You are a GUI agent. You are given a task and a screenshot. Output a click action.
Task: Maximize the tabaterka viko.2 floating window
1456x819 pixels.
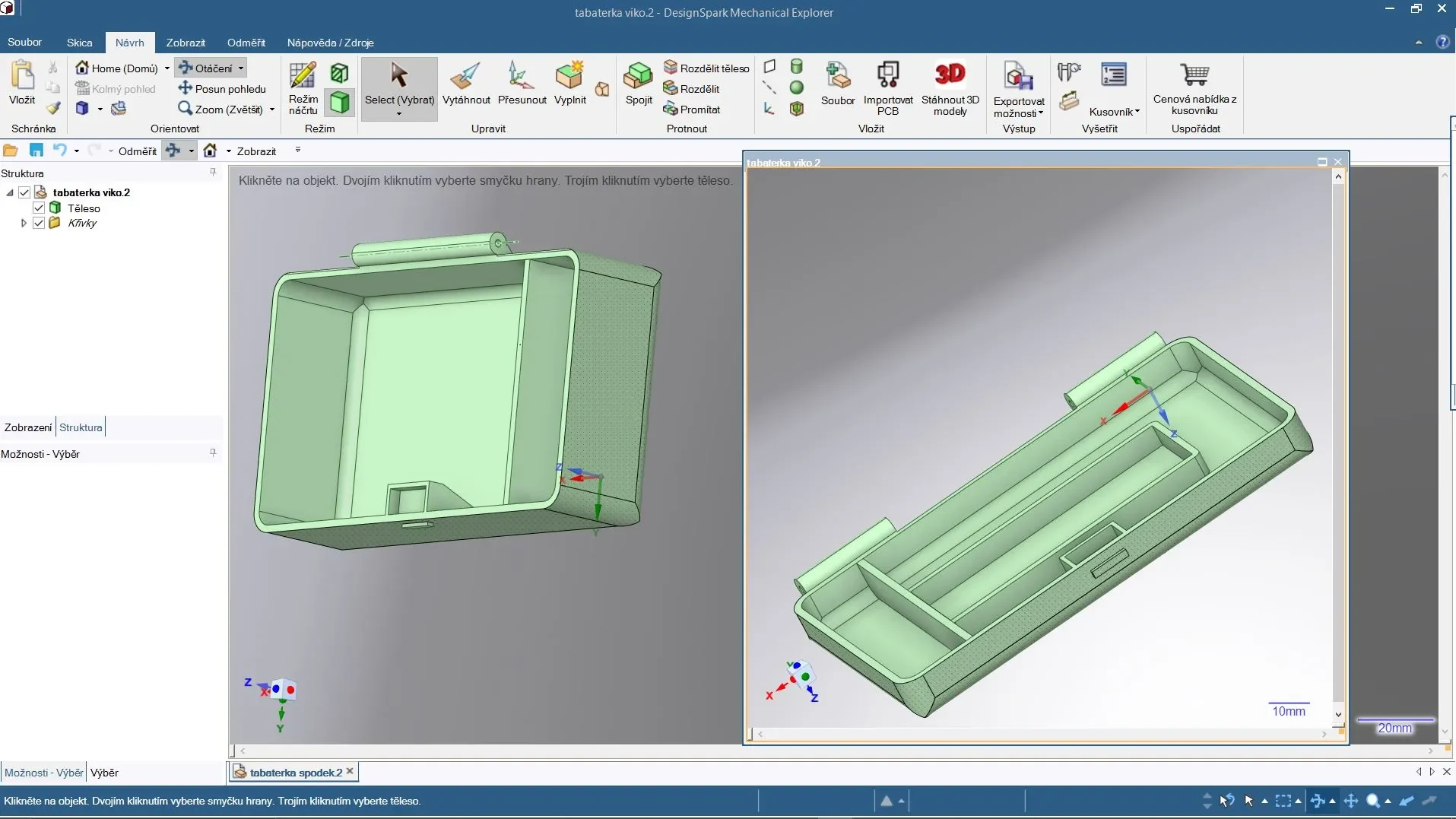coord(1322,162)
